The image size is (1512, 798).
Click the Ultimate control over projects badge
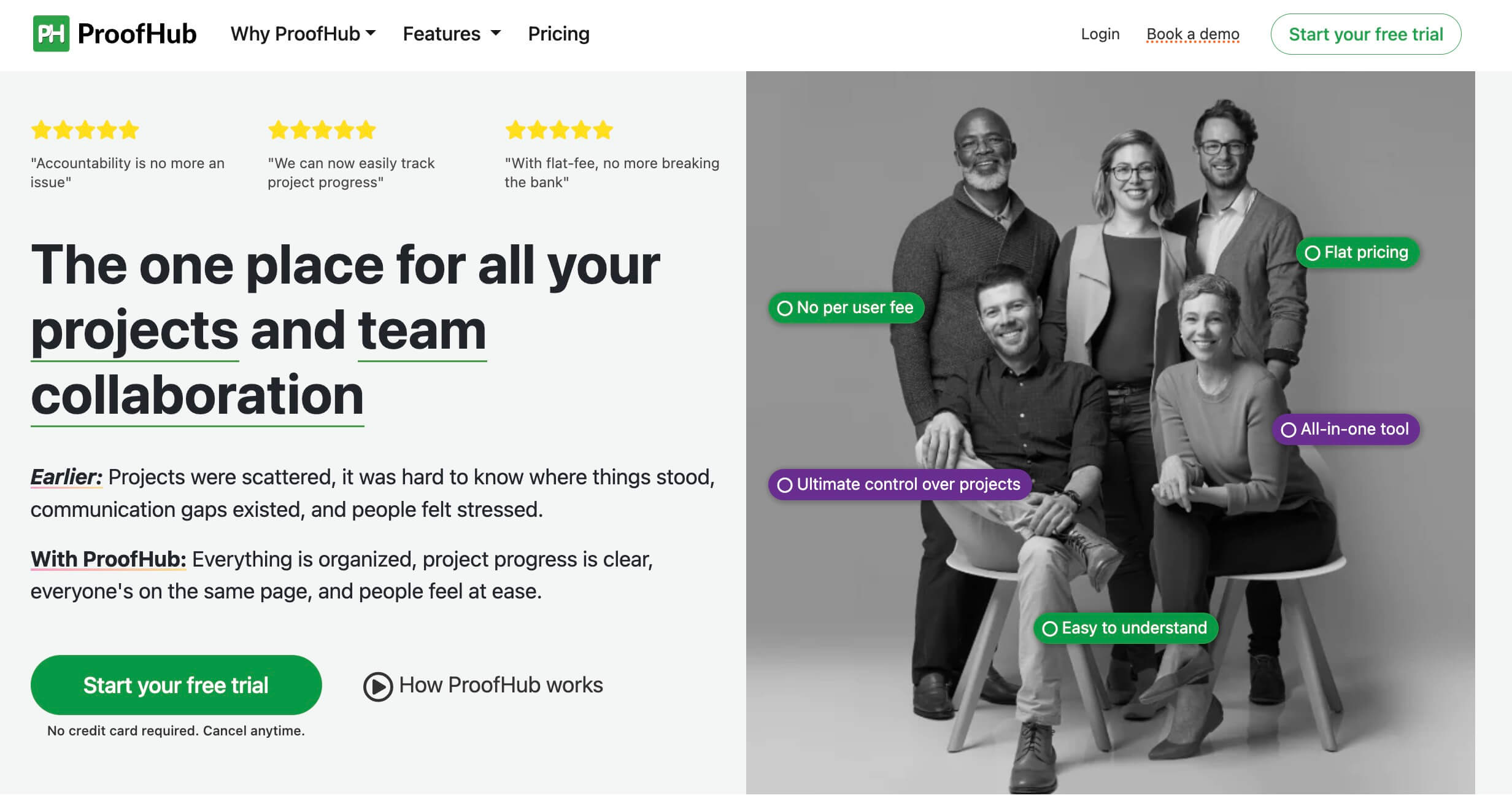click(x=900, y=484)
